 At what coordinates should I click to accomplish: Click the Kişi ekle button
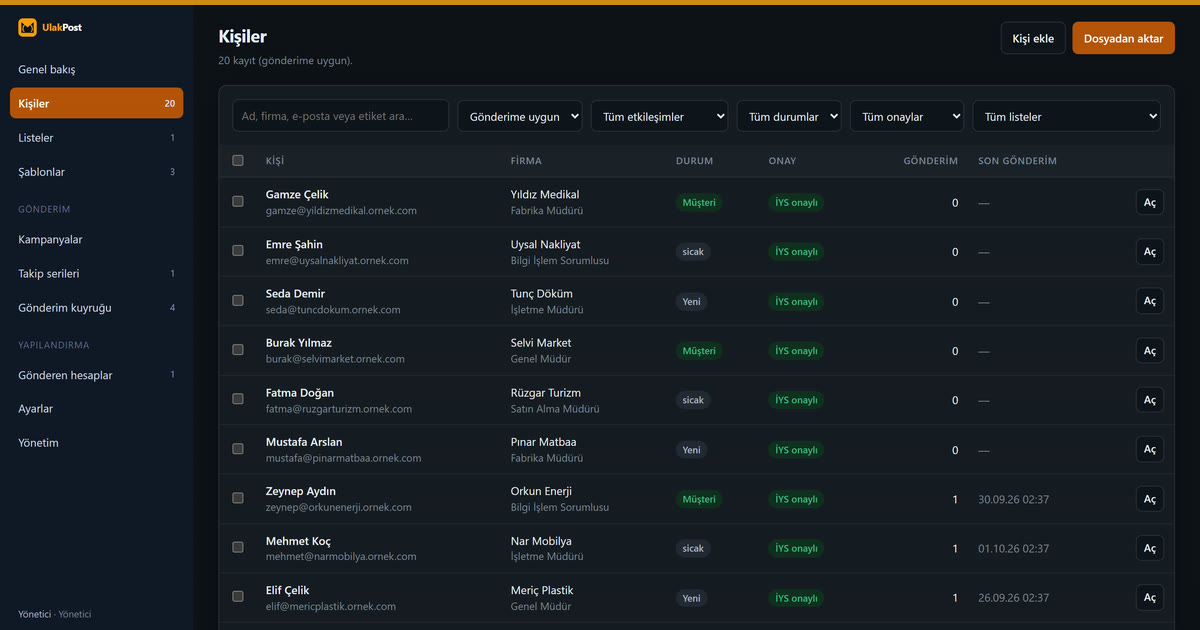(x=1033, y=38)
